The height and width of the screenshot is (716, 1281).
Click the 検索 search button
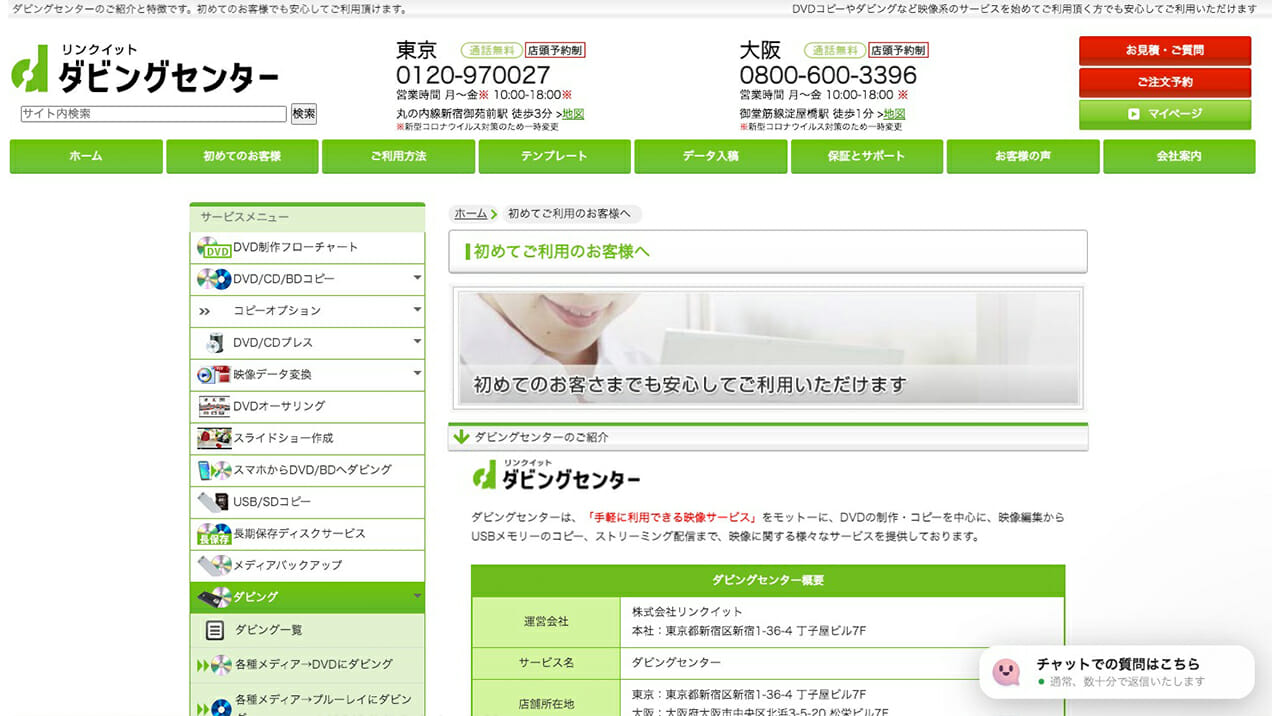point(304,114)
